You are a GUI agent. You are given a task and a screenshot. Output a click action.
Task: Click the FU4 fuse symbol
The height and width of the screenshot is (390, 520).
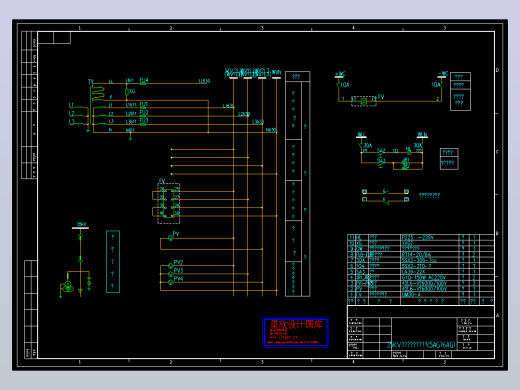click(x=143, y=84)
